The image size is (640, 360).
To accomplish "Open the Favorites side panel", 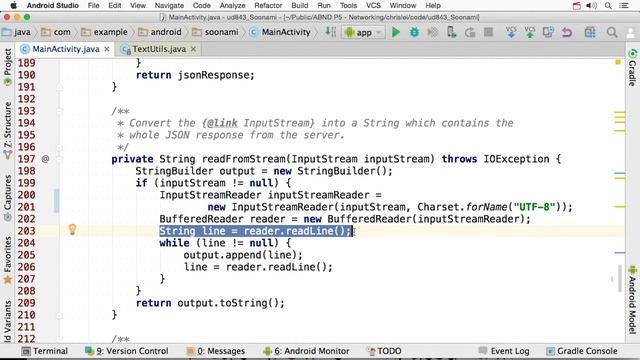I will point(7,260).
